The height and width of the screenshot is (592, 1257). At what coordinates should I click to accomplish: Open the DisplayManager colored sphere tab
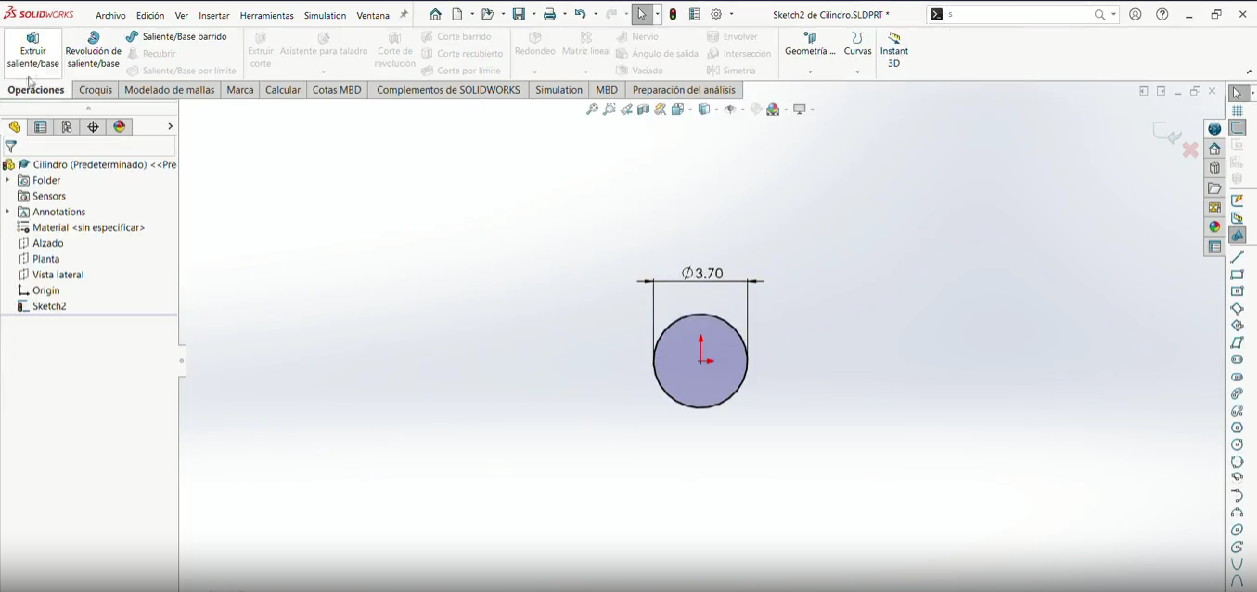120,127
